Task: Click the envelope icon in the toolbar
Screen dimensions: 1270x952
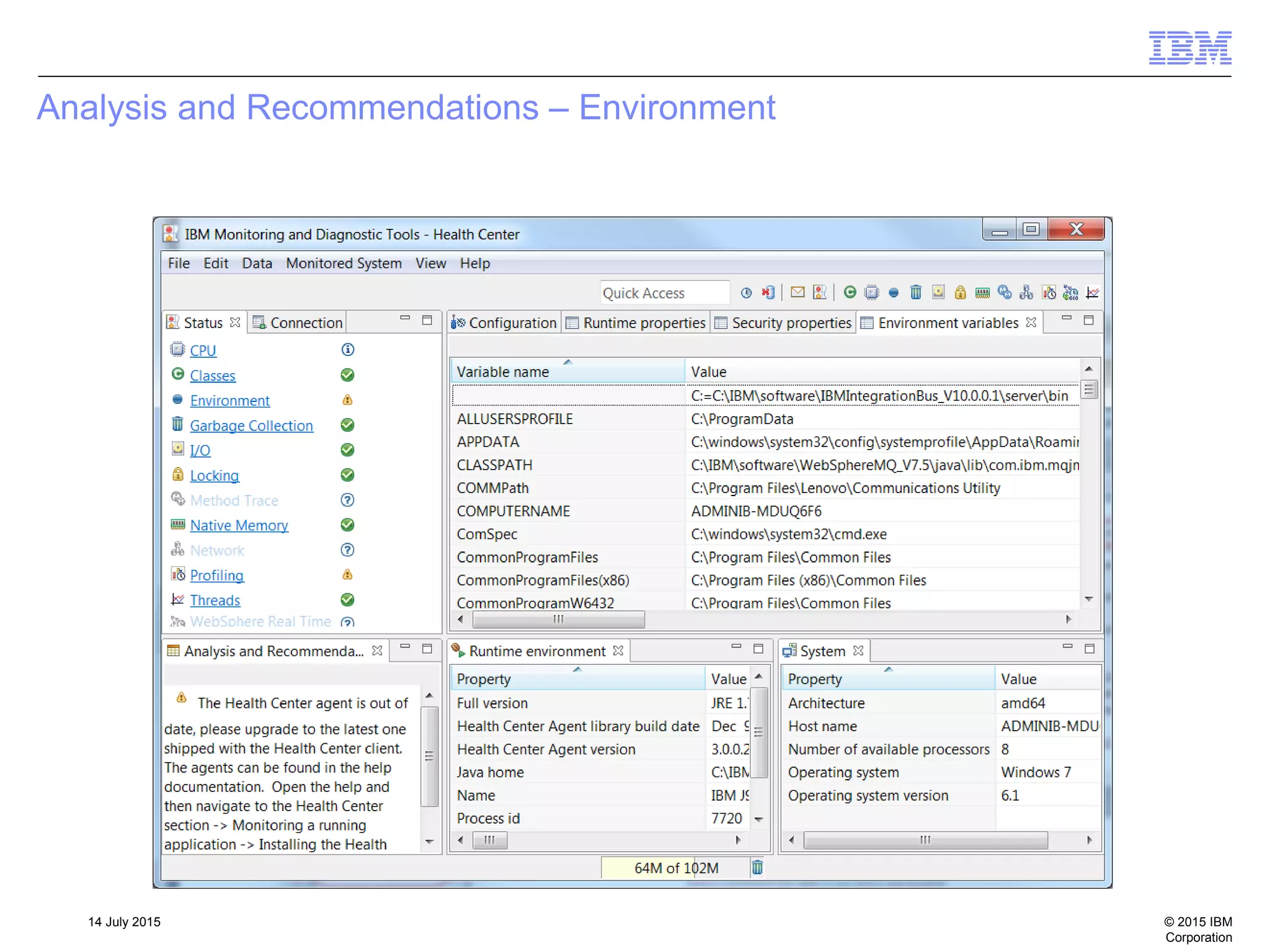Action: click(797, 292)
